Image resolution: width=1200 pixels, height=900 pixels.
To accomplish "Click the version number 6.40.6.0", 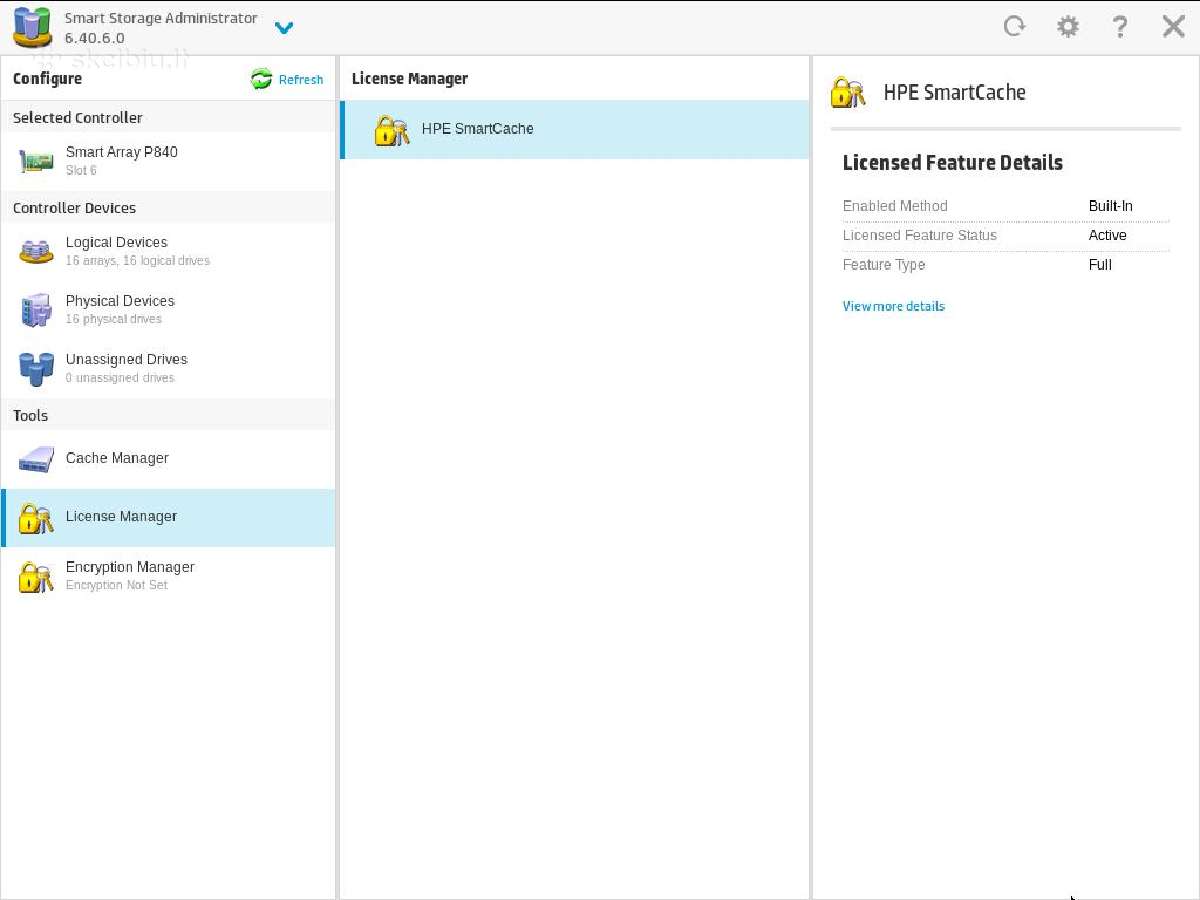I will click(95, 38).
